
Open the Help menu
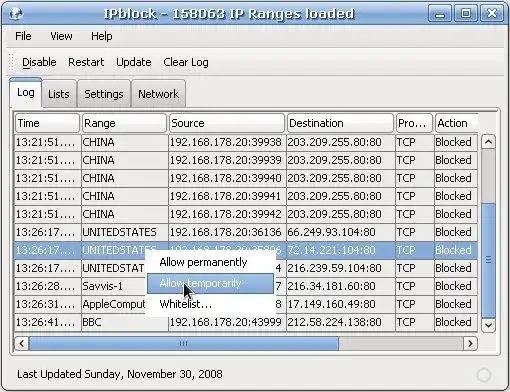(x=102, y=36)
